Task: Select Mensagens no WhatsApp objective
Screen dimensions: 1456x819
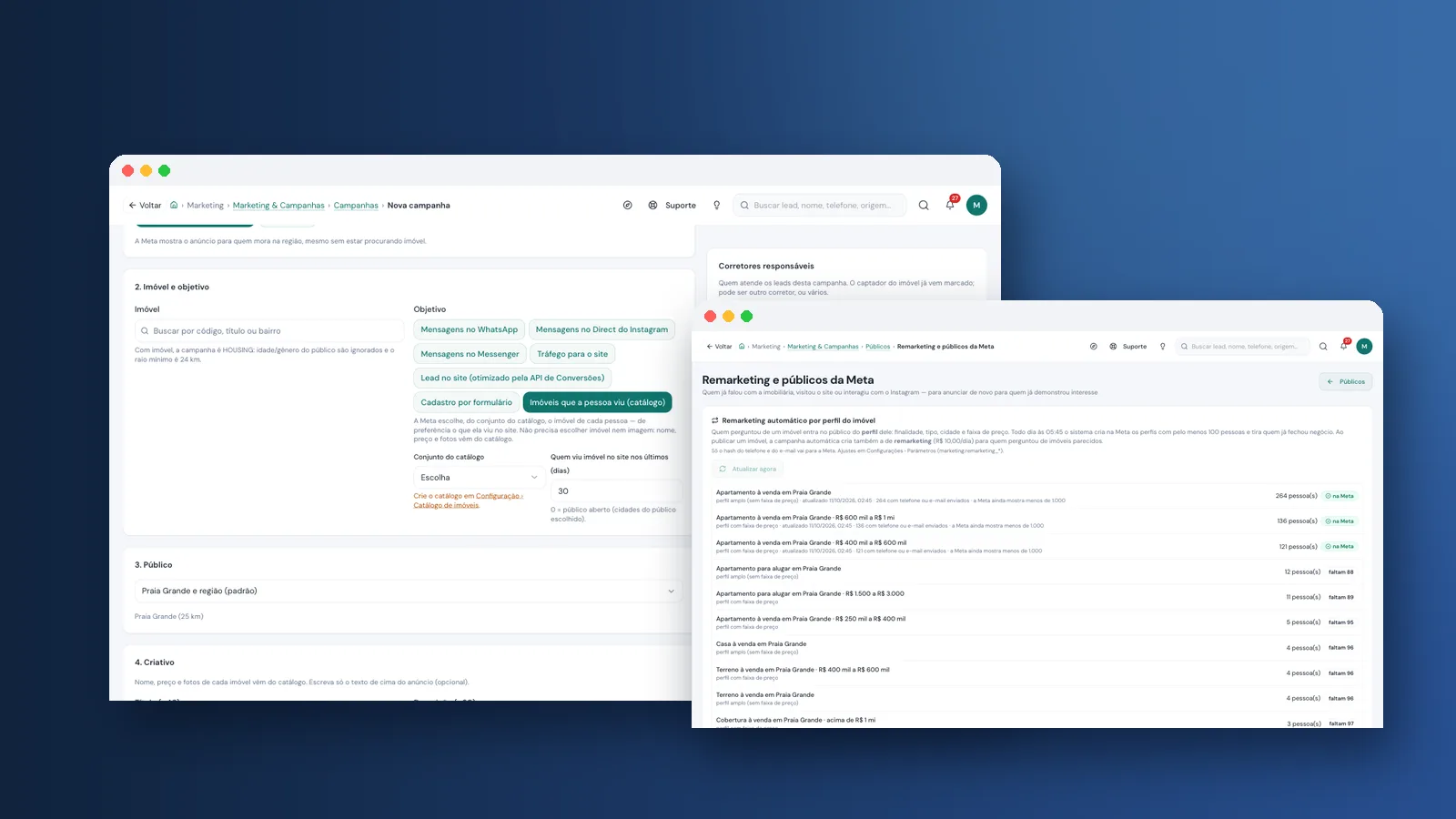Action: [469, 329]
